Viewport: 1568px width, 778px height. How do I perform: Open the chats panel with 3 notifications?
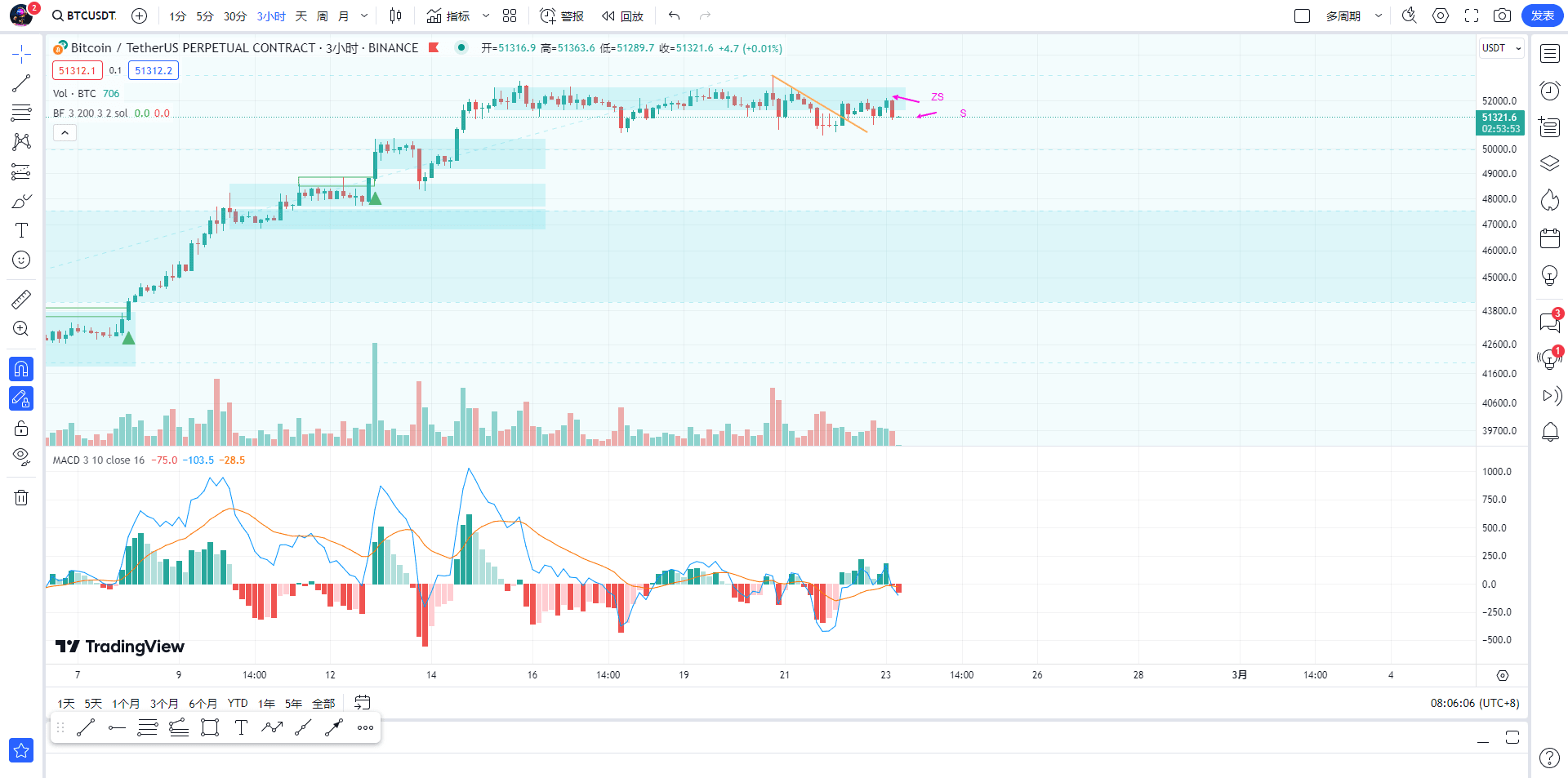coord(1549,322)
